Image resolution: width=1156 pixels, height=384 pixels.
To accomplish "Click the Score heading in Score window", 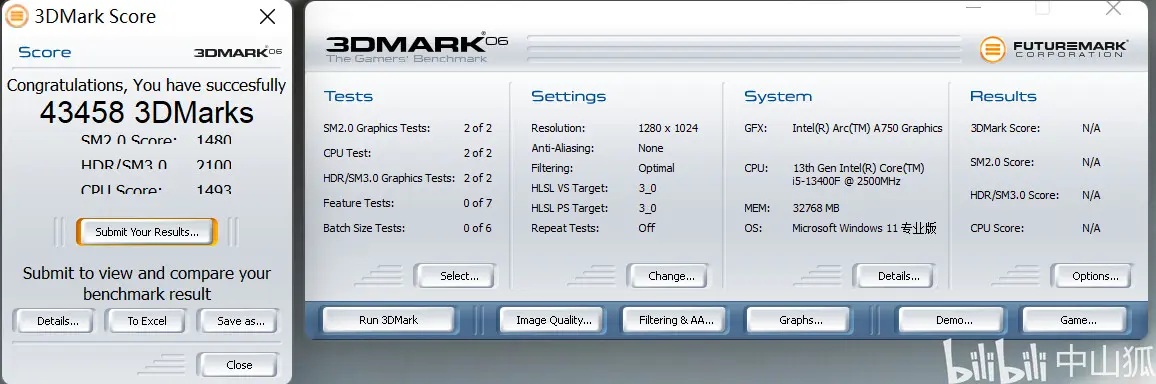I will 44,52.
